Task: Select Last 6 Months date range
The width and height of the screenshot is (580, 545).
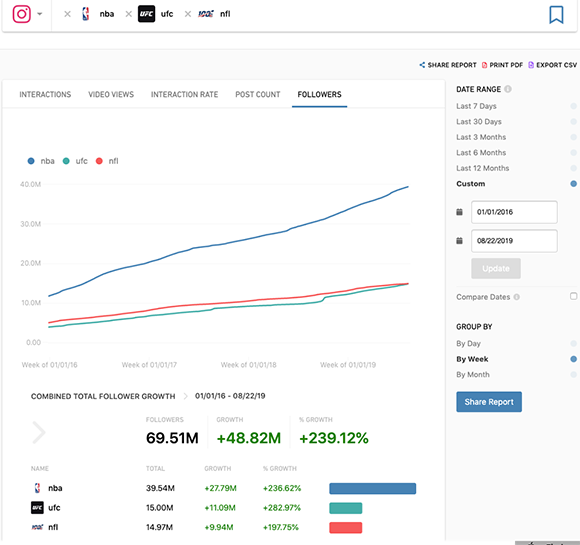Action: 516,153
